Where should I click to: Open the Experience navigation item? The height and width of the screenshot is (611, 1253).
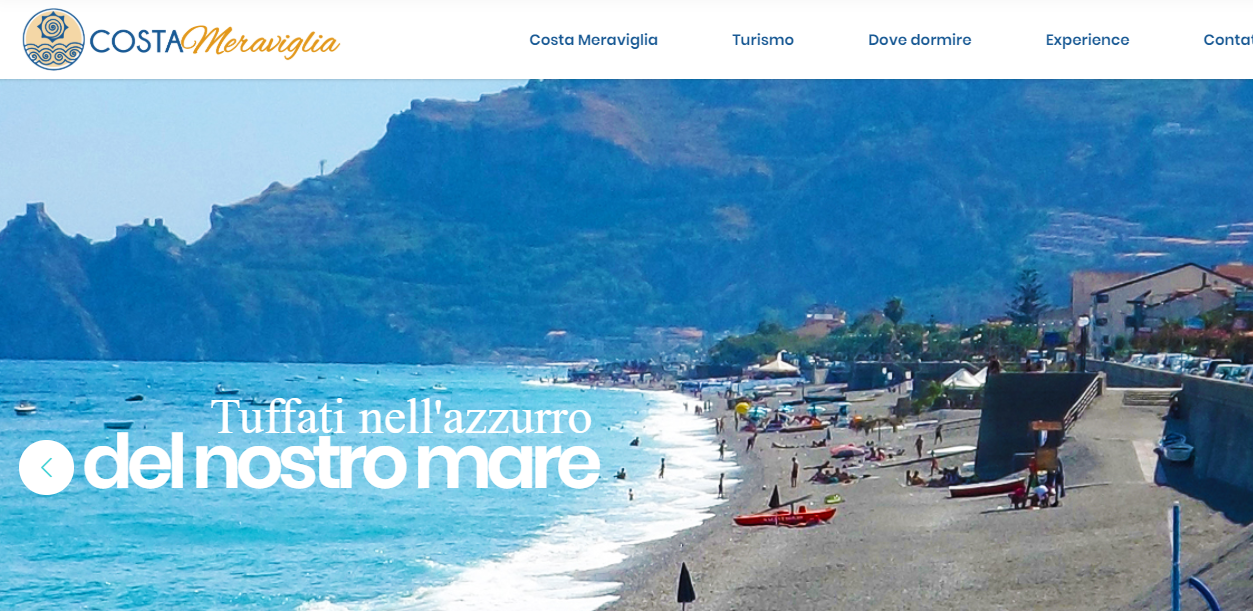point(1087,40)
